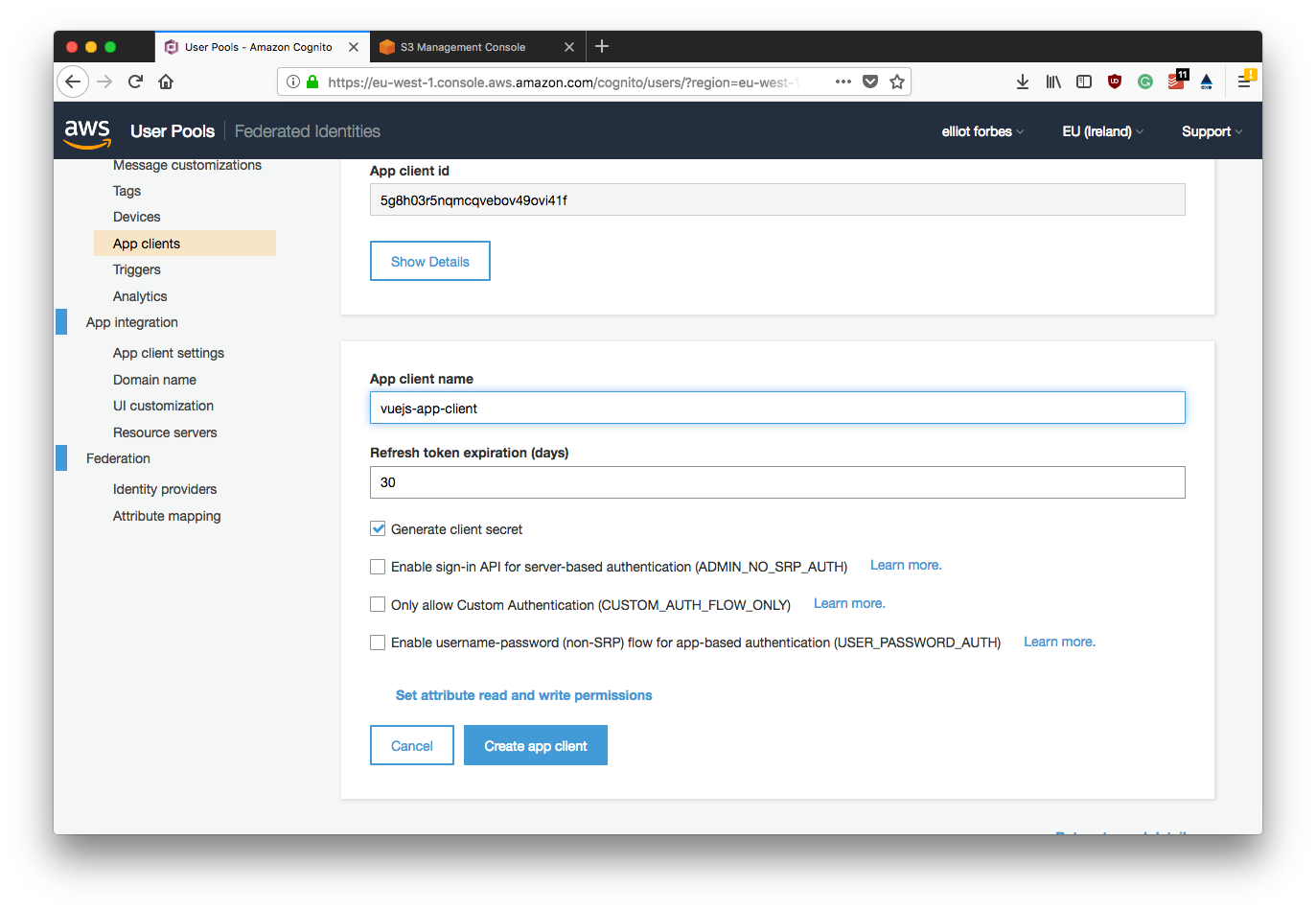Open Analytics in sidebar
Image resolution: width=1316 pixels, height=911 pixels.
(140, 296)
